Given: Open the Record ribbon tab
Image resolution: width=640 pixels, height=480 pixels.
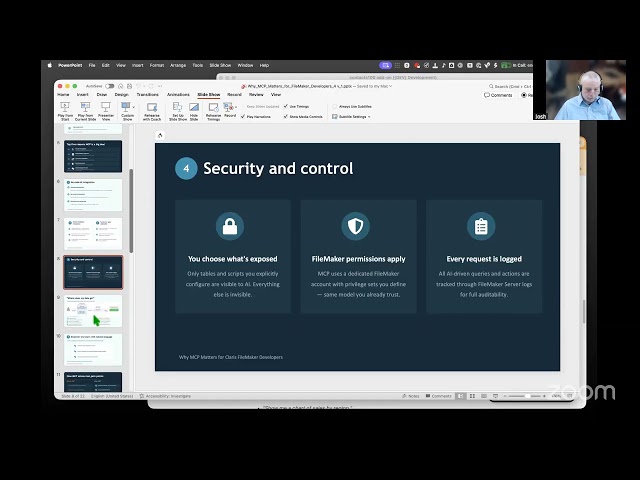Looking at the screenshot, I should coord(234,94).
